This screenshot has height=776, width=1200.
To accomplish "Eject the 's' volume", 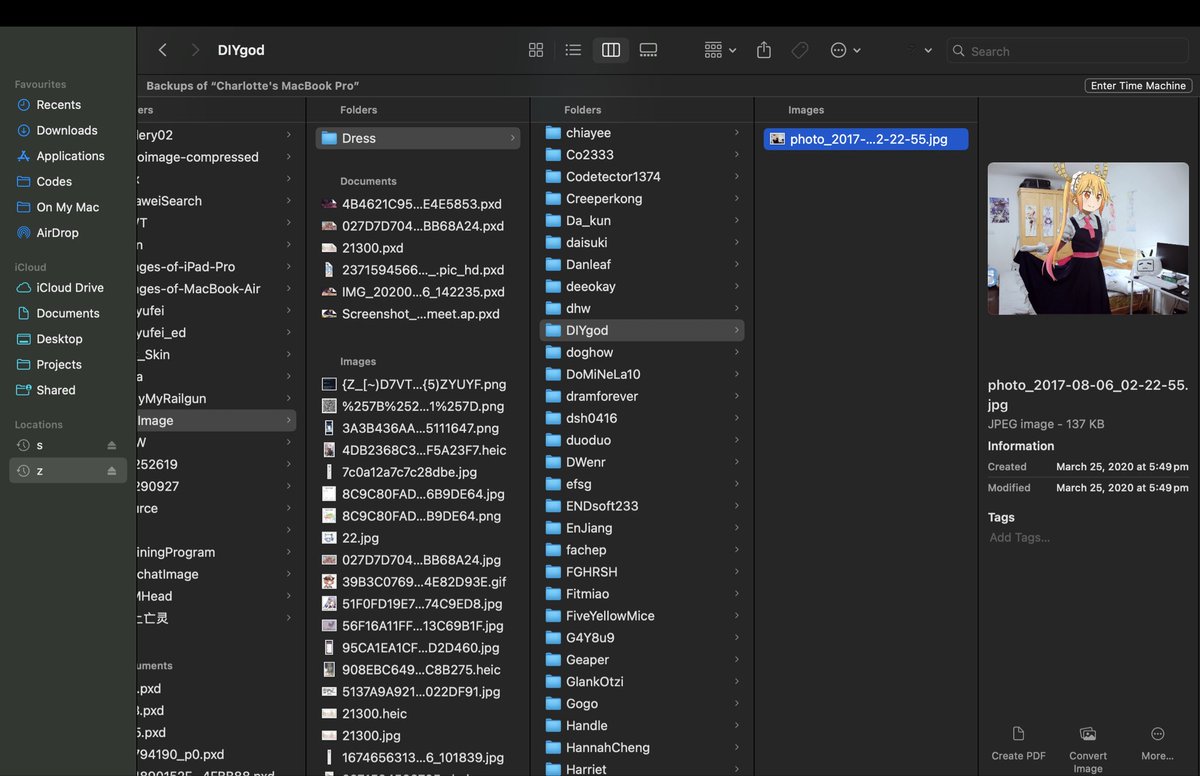I will pos(112,445).
